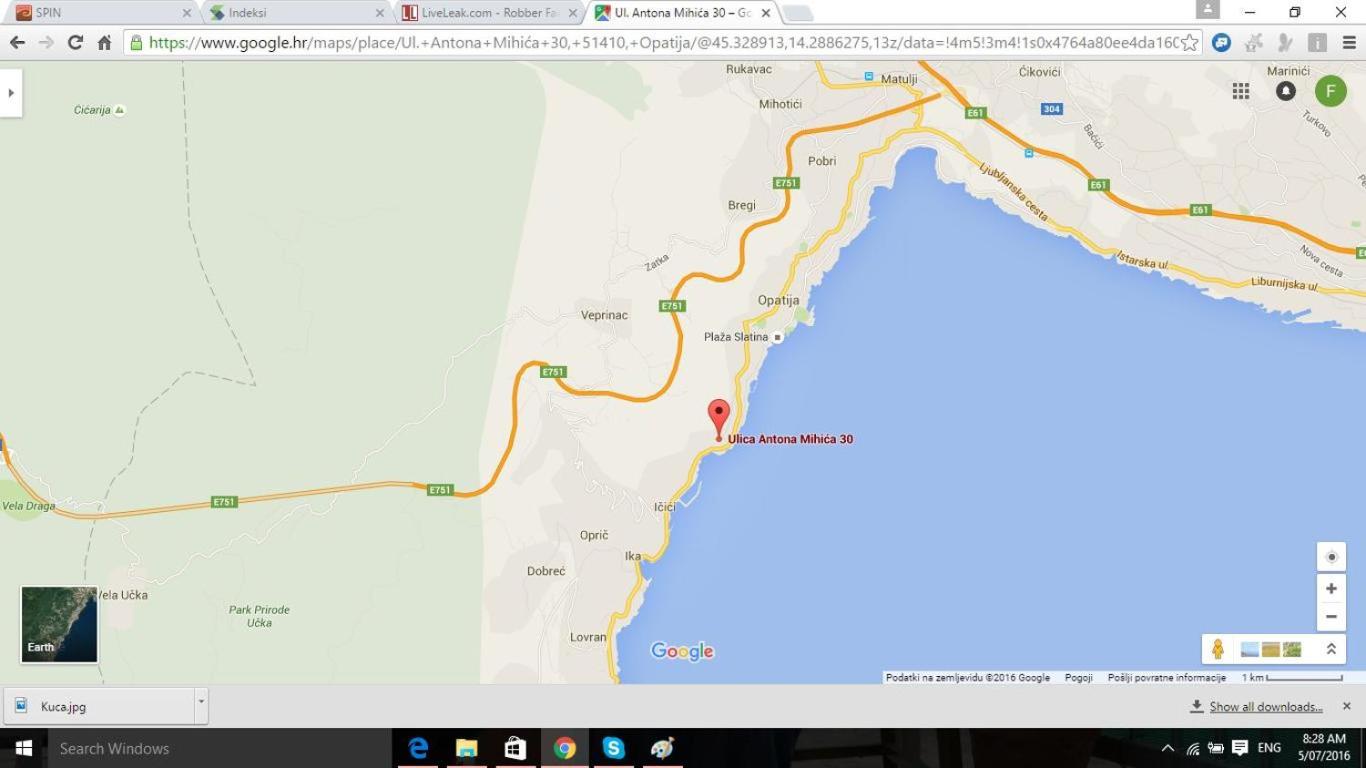The image size is (1366, 768).
Task: Switch to the LiveLeak.com tab
Action: tap(489, 13)
